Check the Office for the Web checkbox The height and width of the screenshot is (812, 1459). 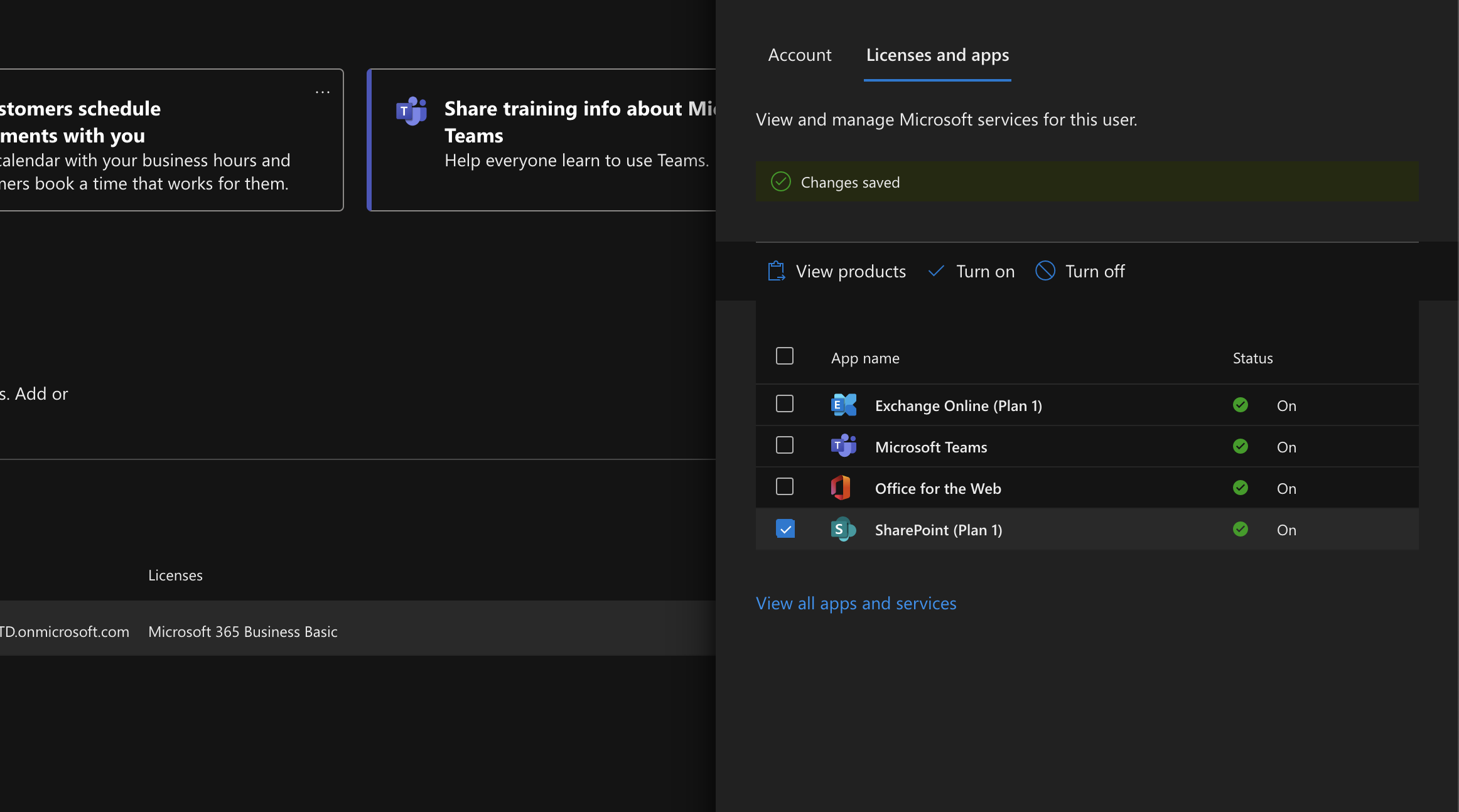click(x=785, y=486)
